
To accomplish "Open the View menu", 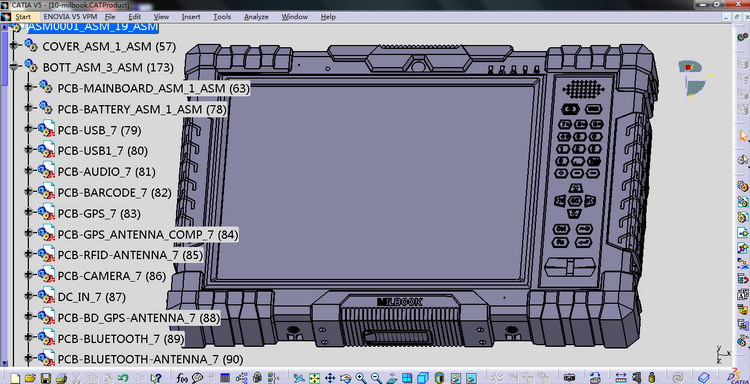I will (x=161, y=17).
